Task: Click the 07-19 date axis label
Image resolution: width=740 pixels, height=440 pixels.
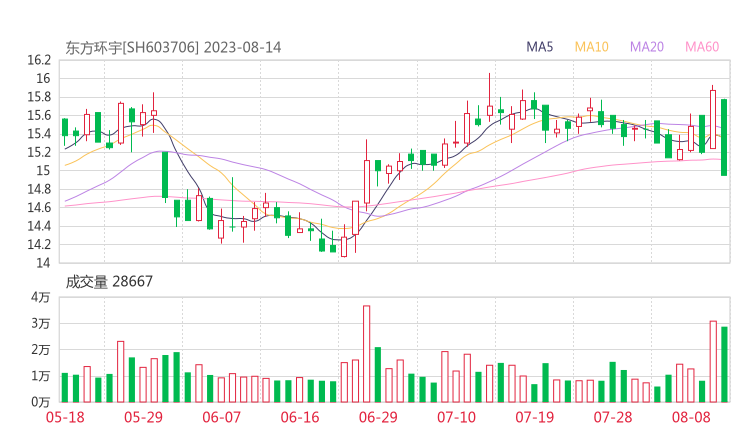Action: [535, 417]
